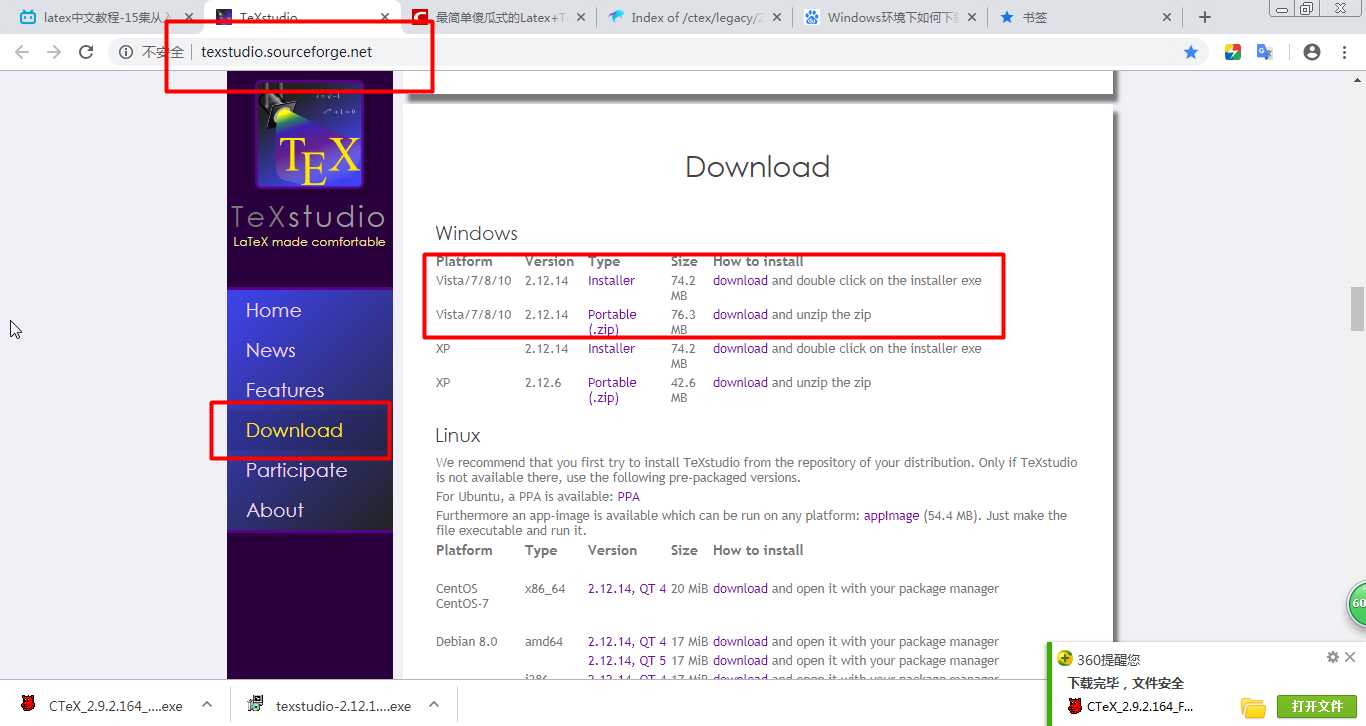
Task: Click 下载完毕,文件安全 message
Action: pos(1125,683)
